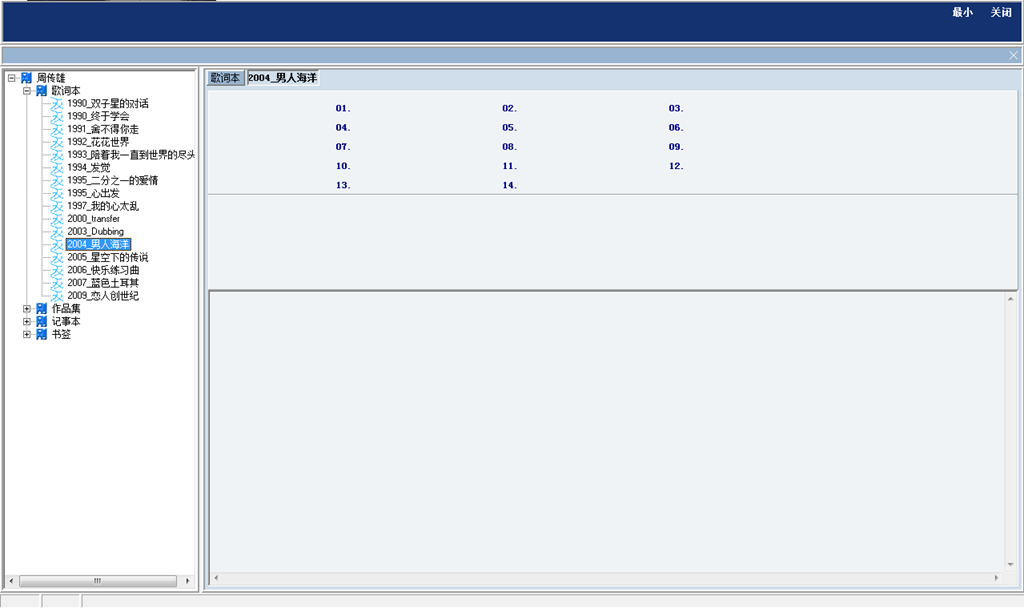
Task: Switch to the 2004_男人海洋 tab
Action: [283, 78]
